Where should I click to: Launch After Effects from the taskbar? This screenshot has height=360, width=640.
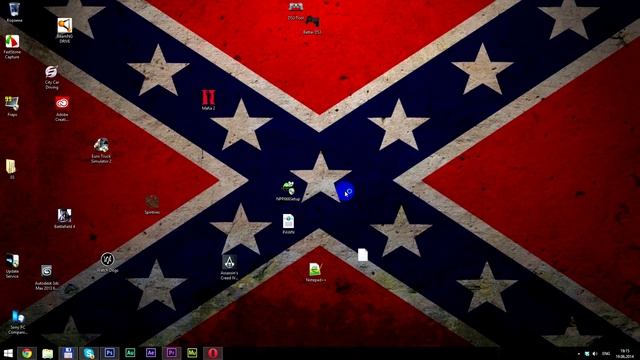click(151, 353)
